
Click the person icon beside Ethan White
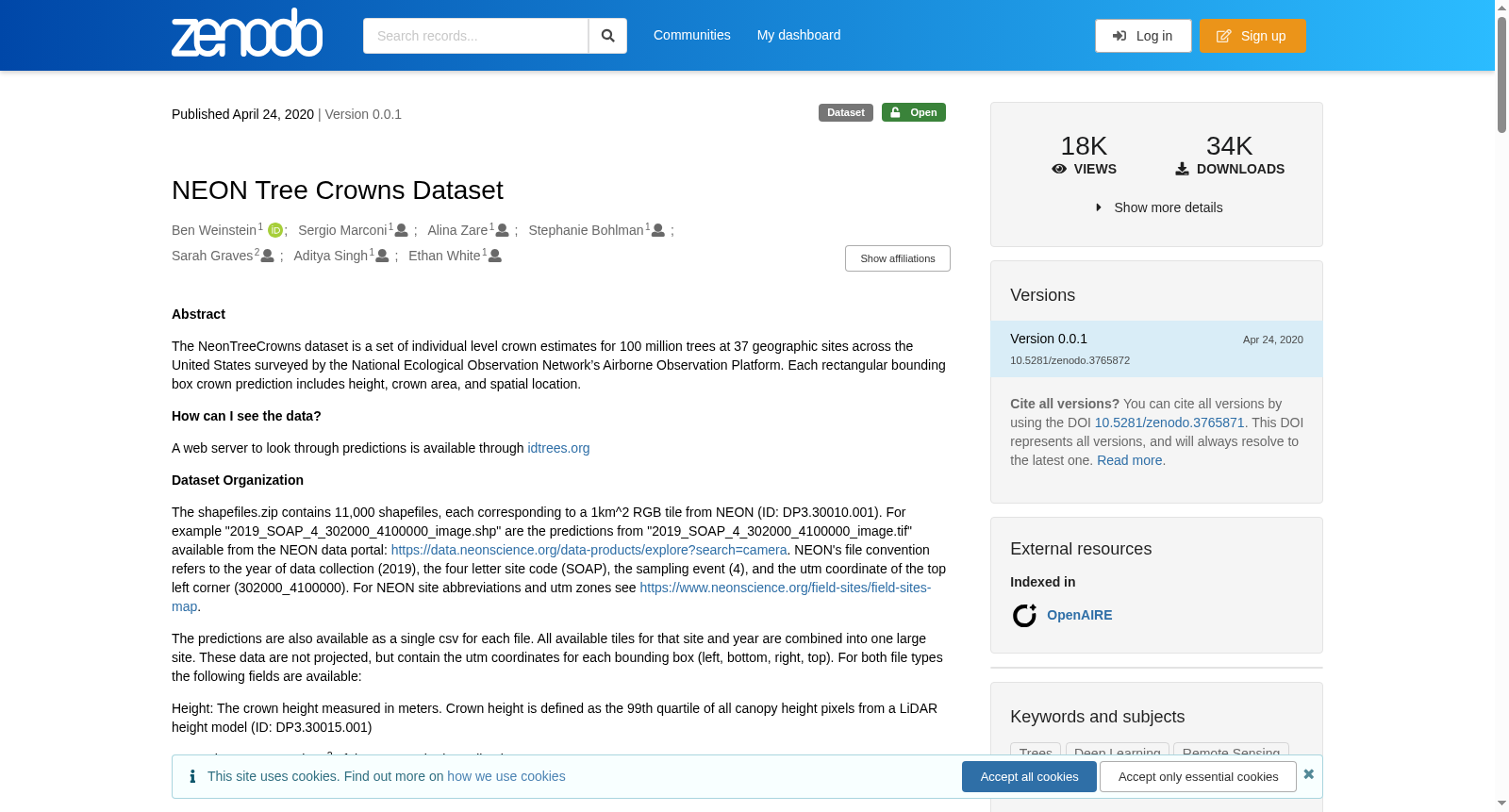pos(495,256)
